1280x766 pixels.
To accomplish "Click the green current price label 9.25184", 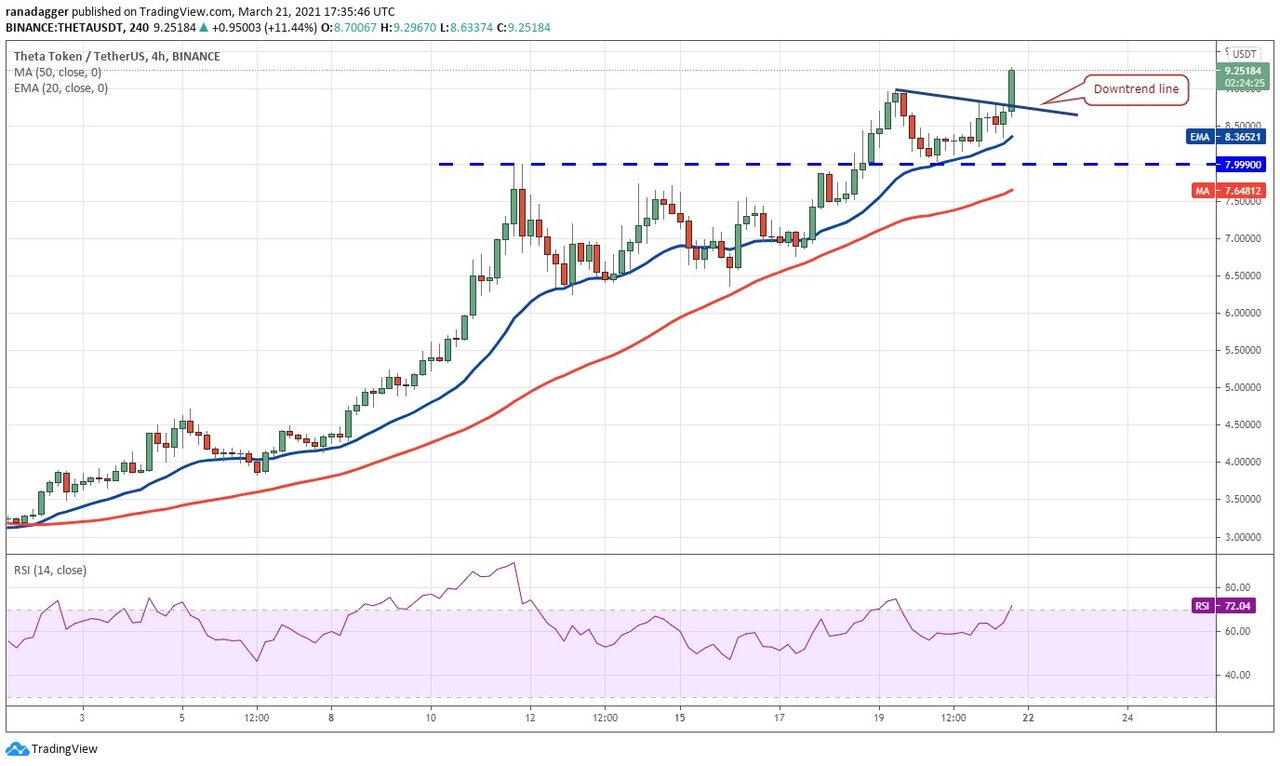I will click(1244, 70).
